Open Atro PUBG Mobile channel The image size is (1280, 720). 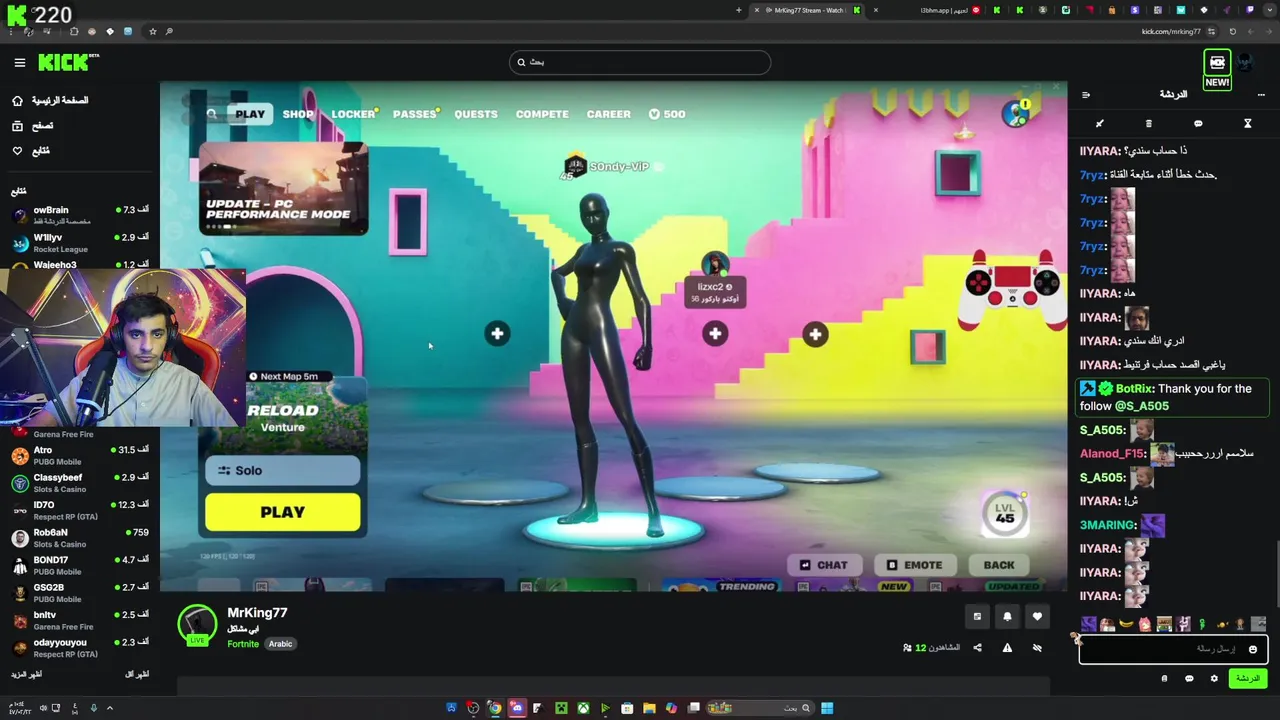pos(80,455)
